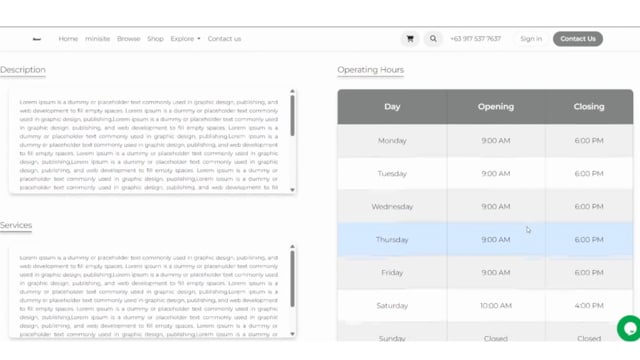This screenshot has height=360, width=640.
Task: Click the search magnifier icon
Action: pos(433,39)
